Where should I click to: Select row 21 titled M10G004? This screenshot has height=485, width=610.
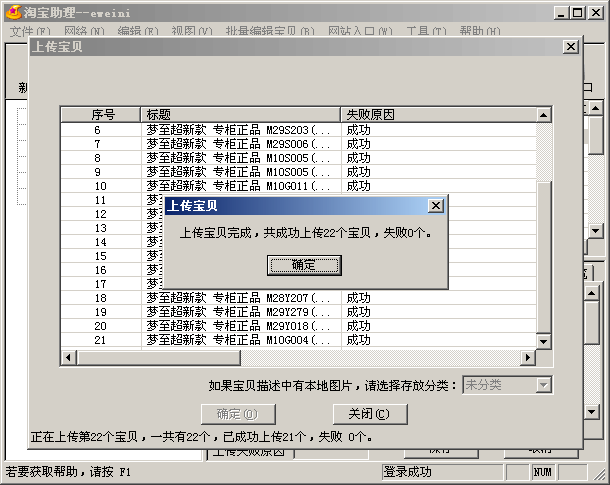(298, 340)
